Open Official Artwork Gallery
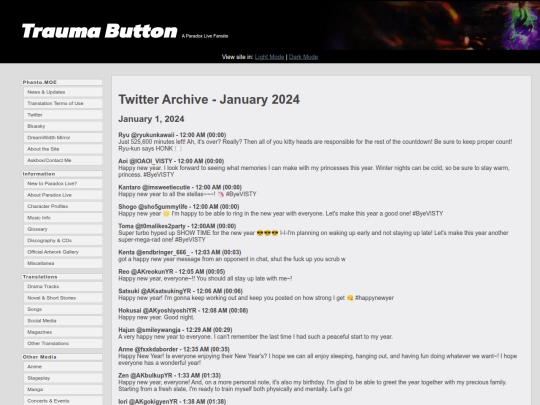 63,252
